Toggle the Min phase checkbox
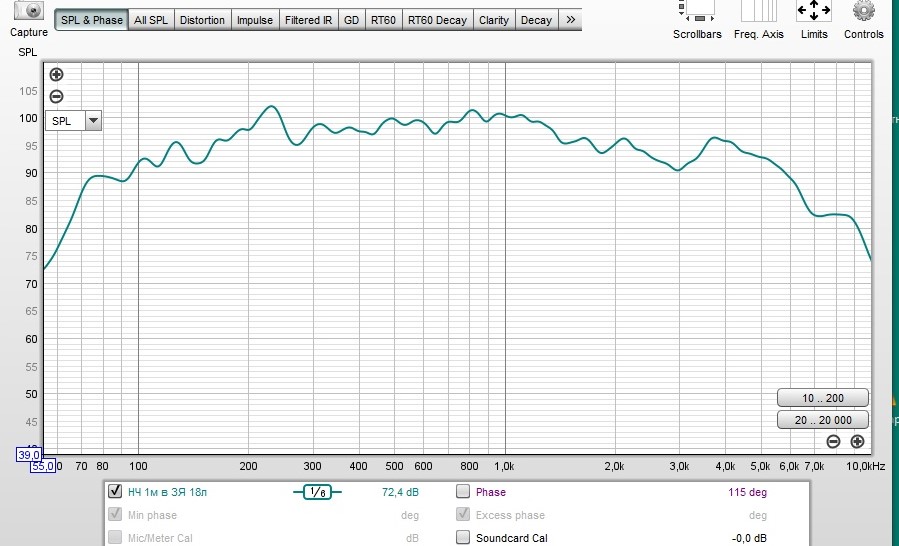The height and width of the screenshot is (546, 899). tap(115, 514)
